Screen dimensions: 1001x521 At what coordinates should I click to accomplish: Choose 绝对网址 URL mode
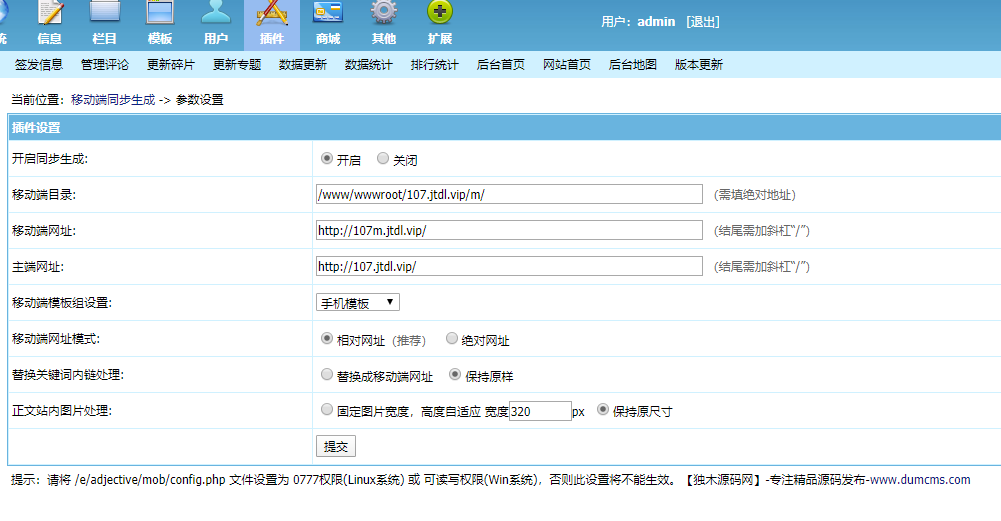[451, 338]
